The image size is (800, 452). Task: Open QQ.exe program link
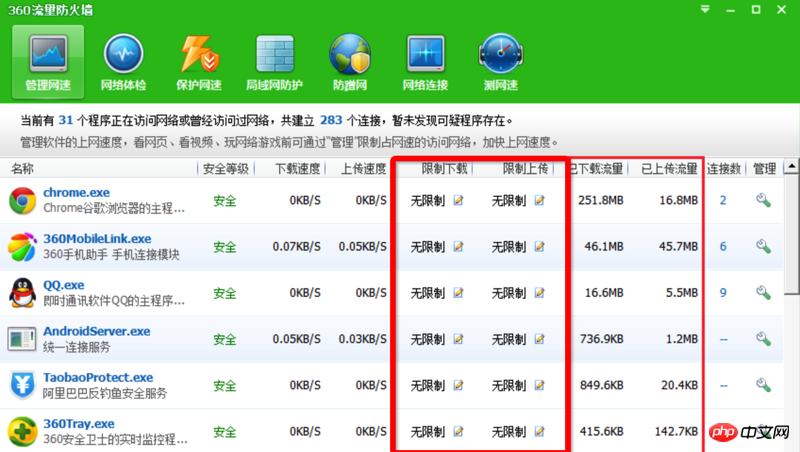point(64,285)
